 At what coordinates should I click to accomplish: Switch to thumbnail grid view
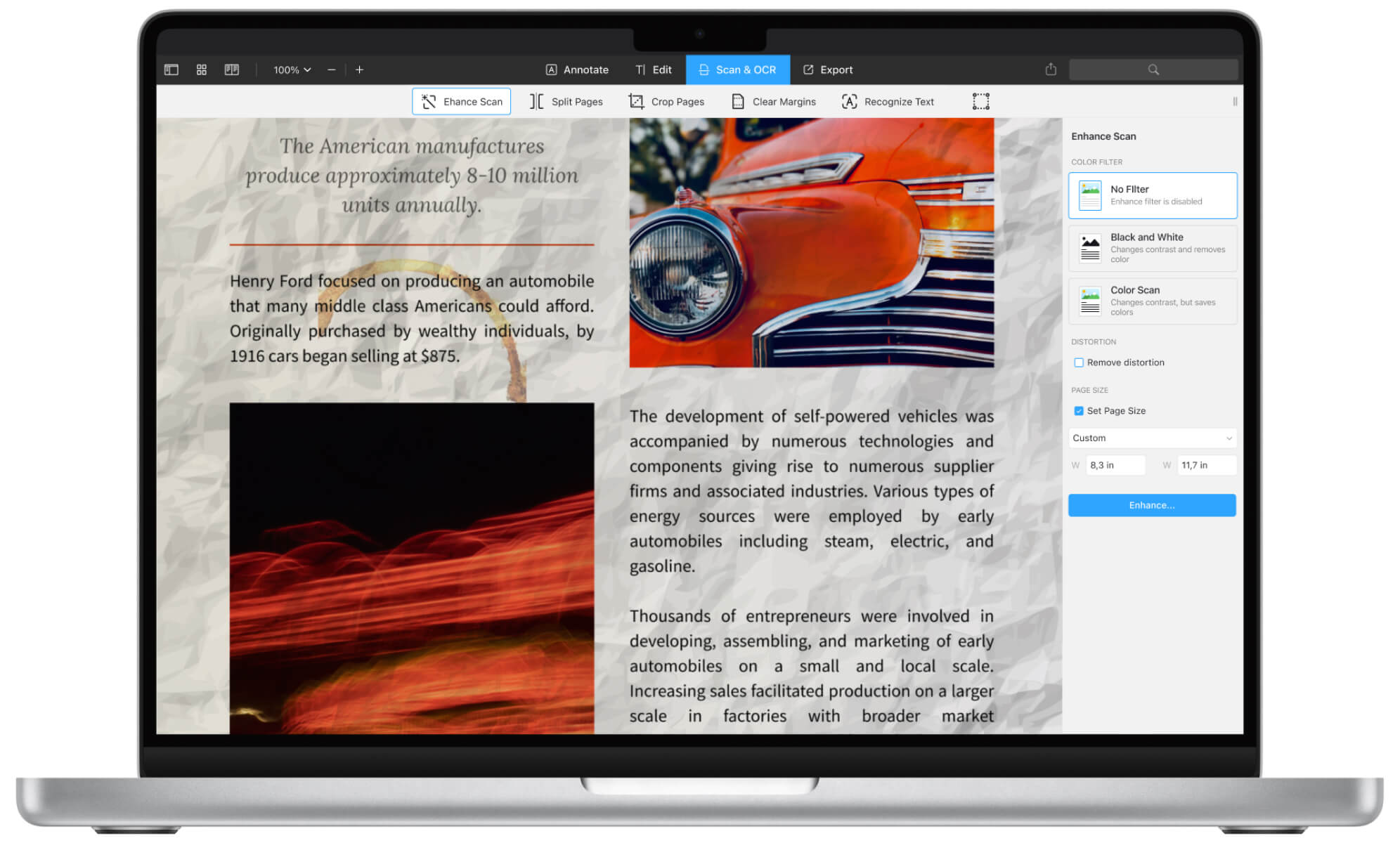tap(202, 70)
